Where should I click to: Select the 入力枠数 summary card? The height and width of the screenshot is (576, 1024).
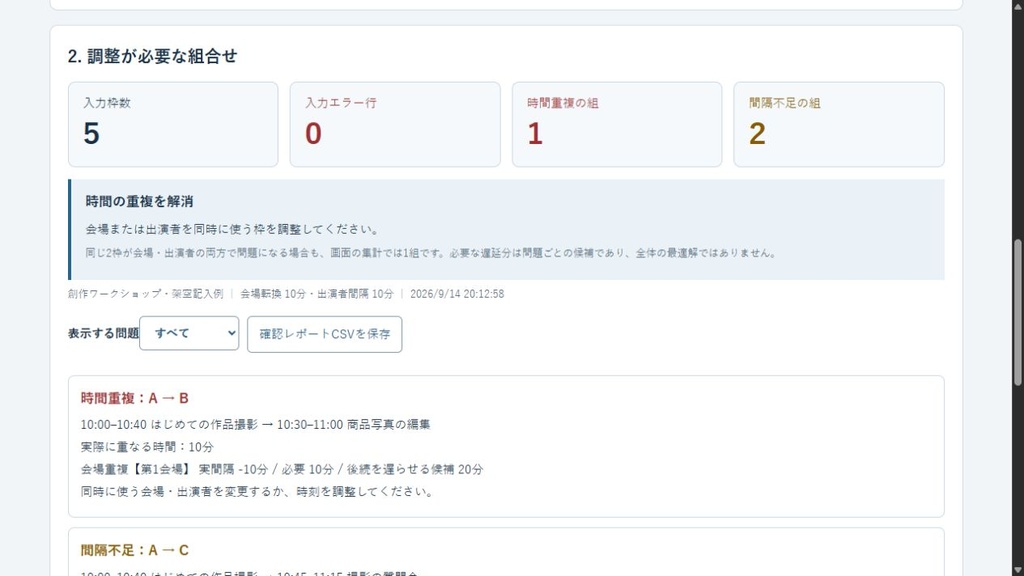coord(173,124)
